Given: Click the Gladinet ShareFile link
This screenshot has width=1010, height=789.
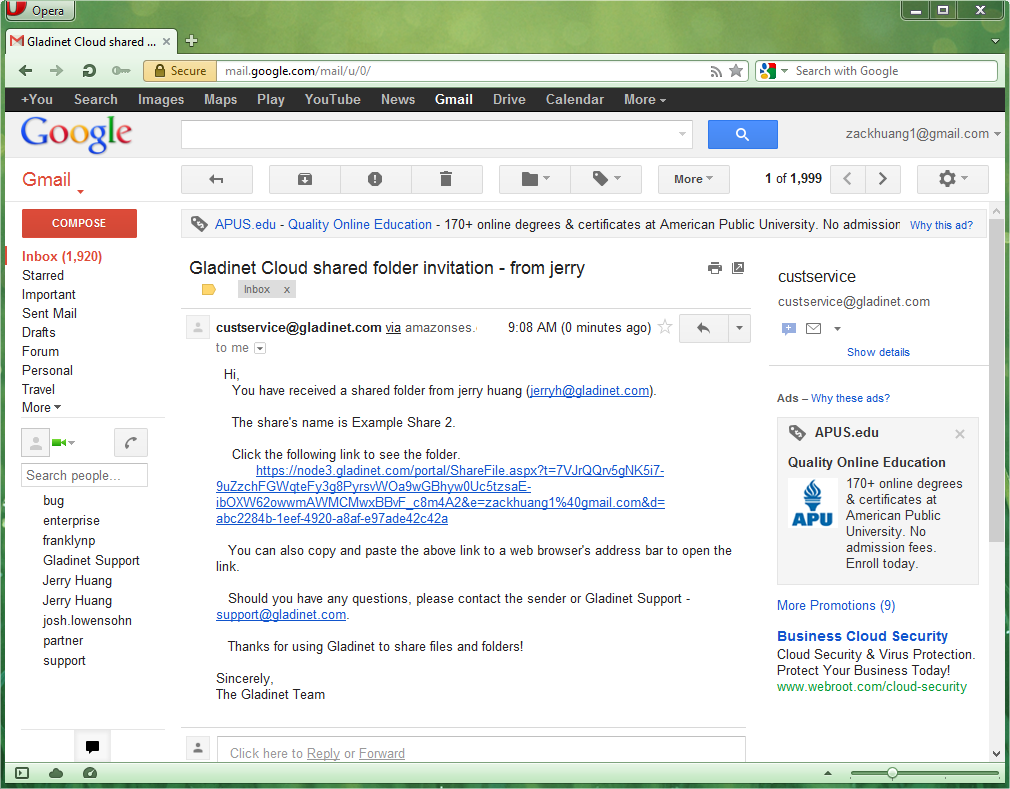Looking at the screenshot, I should [441, 495].
